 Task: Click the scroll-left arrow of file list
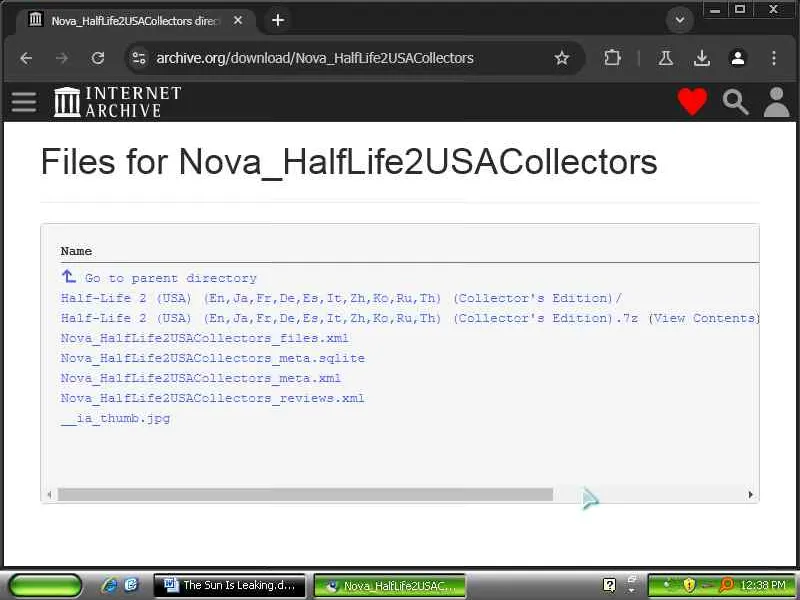(49, 494)
